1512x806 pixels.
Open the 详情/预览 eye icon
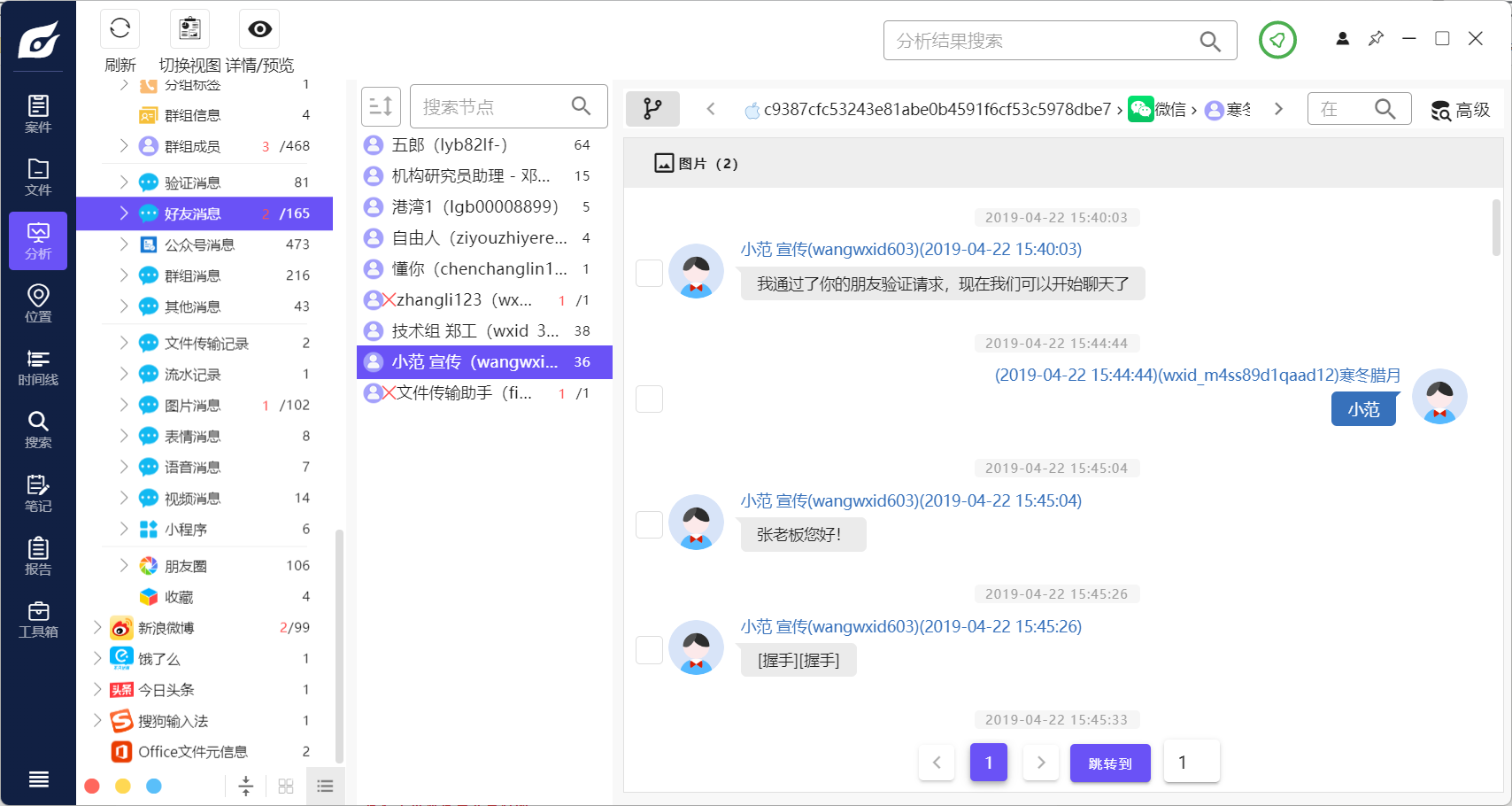coord(258,28)
